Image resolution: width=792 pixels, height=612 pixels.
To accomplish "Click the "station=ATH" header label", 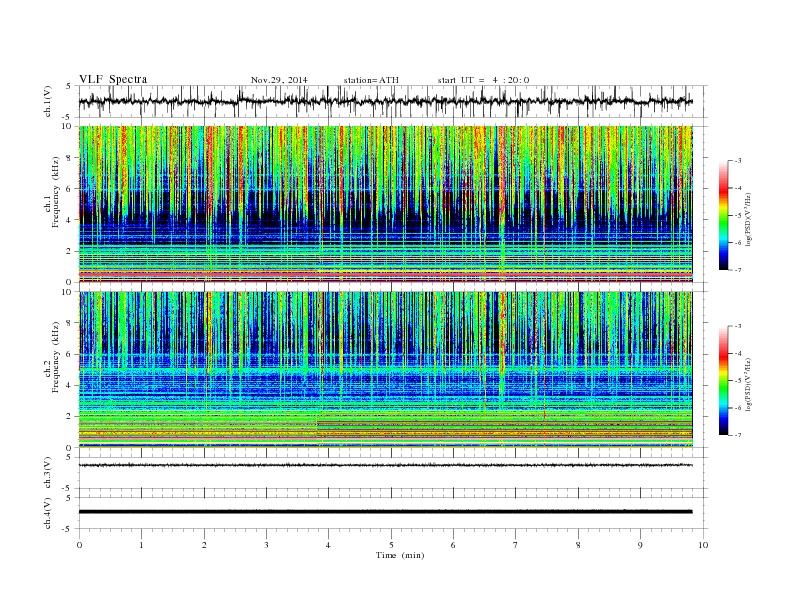I will pyautogui.click(x=371, y=80).
